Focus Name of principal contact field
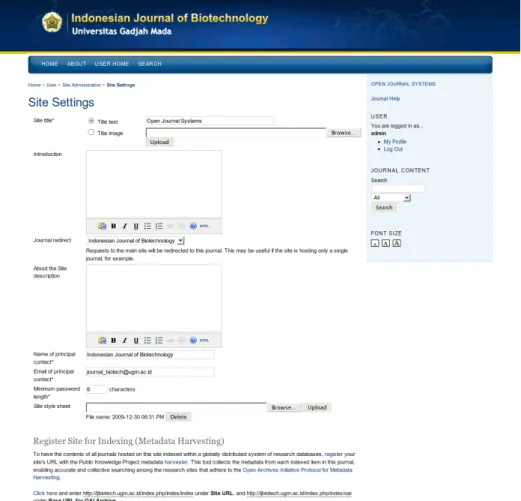Image resolution: width=521 pixels, height=501 pixels. point(150,355)
